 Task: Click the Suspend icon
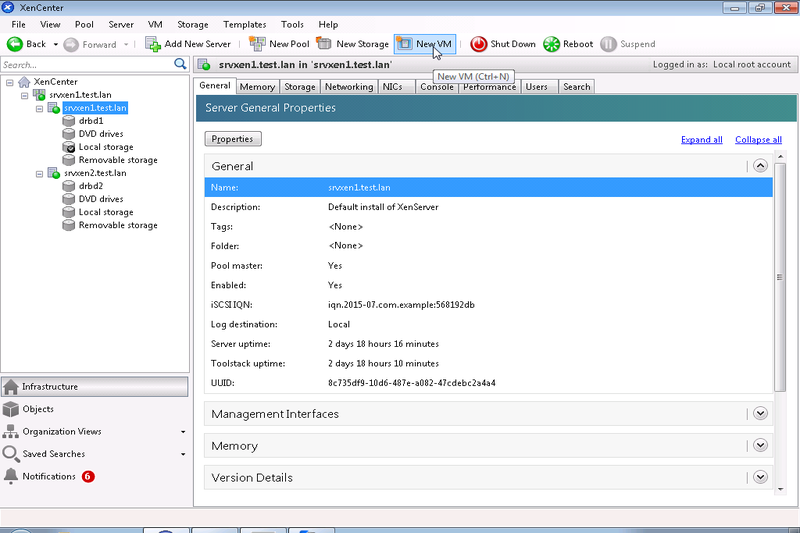click(608, 44)
